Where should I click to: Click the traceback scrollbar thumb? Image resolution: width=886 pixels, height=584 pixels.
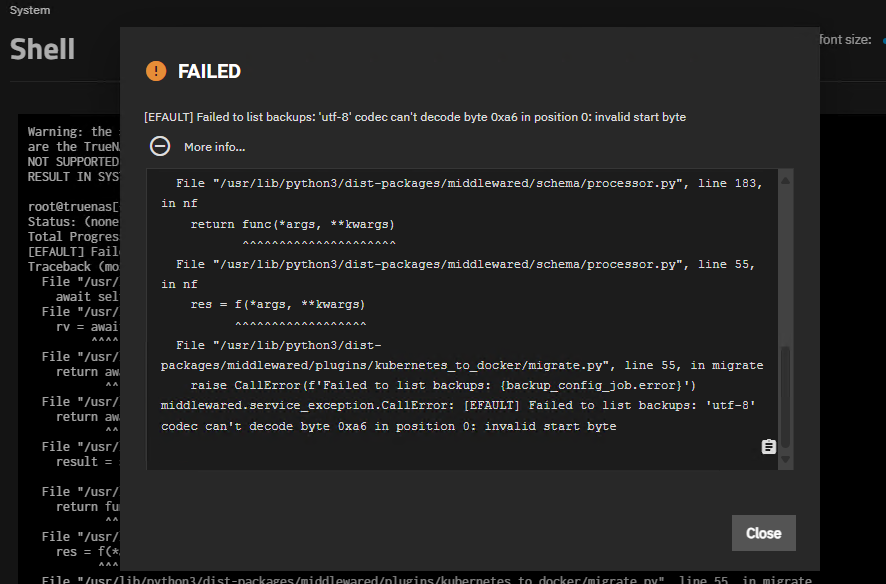click(x=786, y=400)
